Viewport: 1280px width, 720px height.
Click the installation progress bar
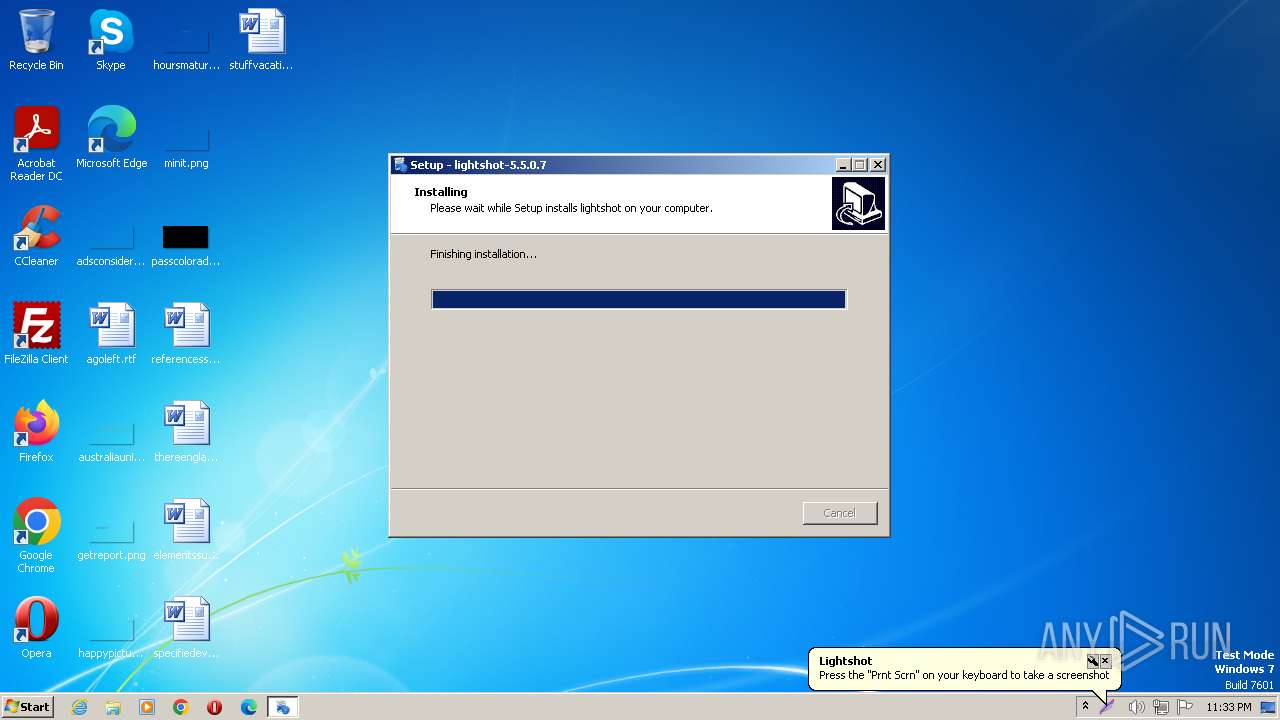pyautogui.click(x=639, y=299)
